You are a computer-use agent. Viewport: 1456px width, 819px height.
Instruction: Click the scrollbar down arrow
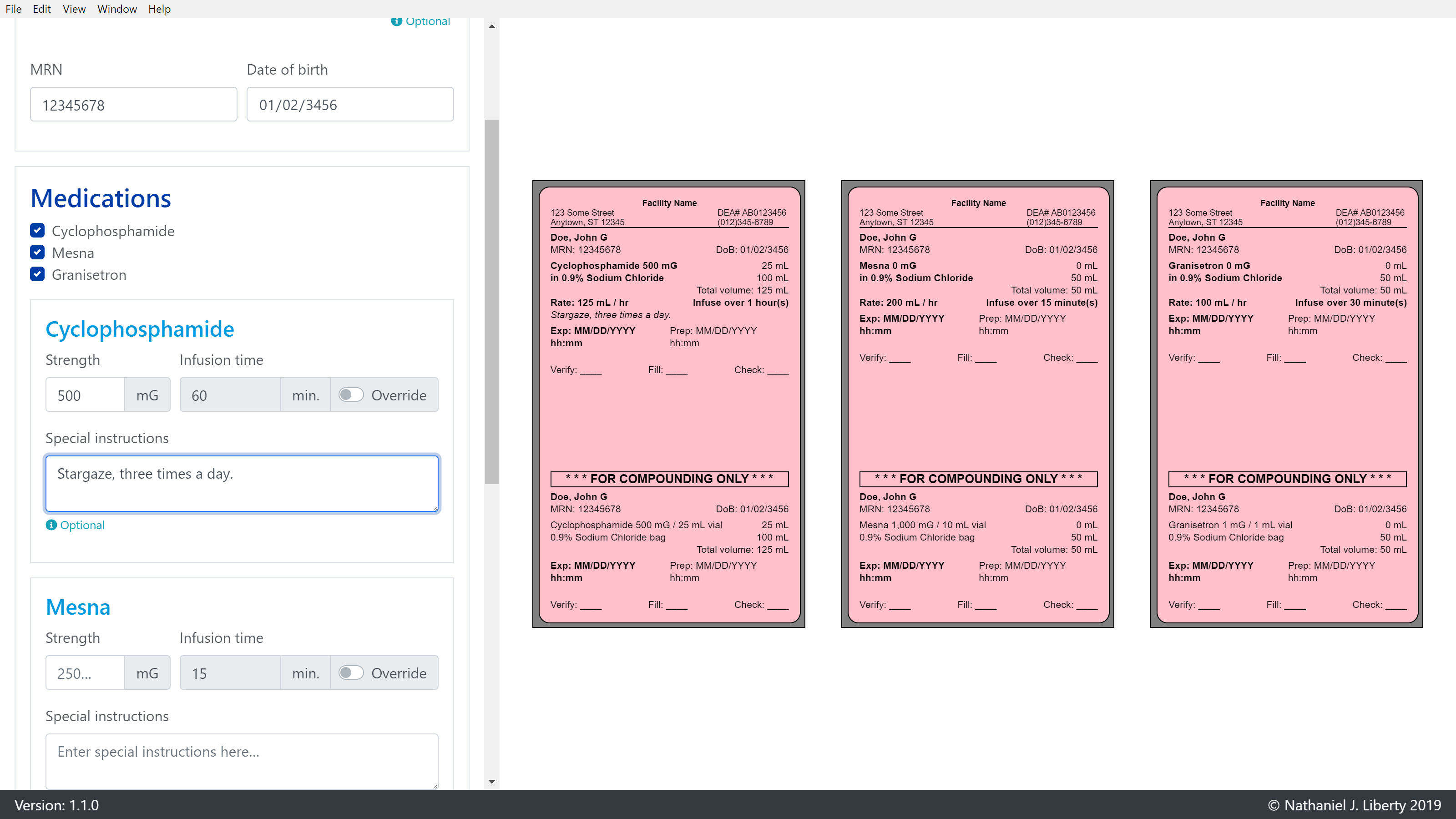[492, 782]
